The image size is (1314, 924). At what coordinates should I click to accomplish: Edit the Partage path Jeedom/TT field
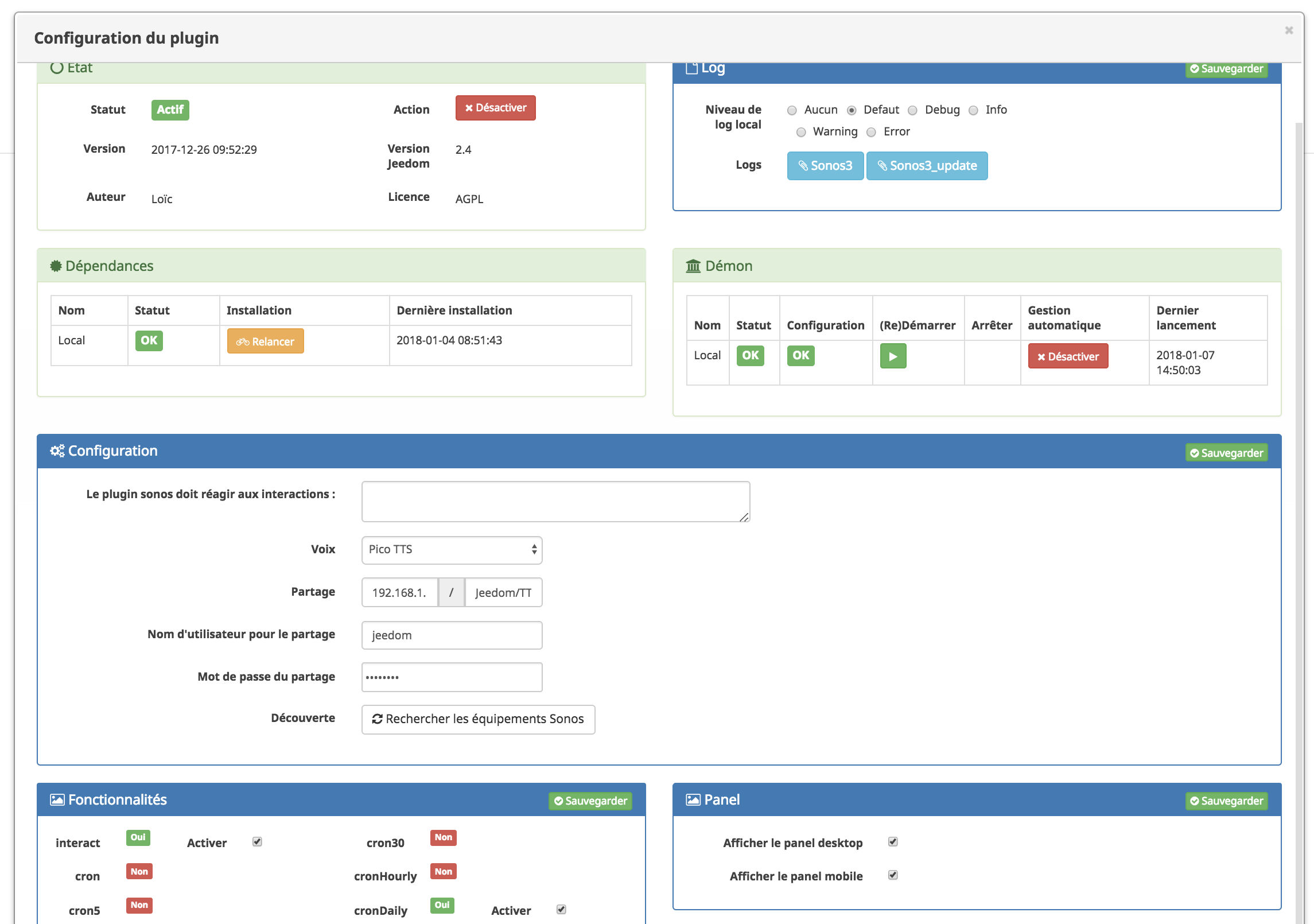(503, 592)
